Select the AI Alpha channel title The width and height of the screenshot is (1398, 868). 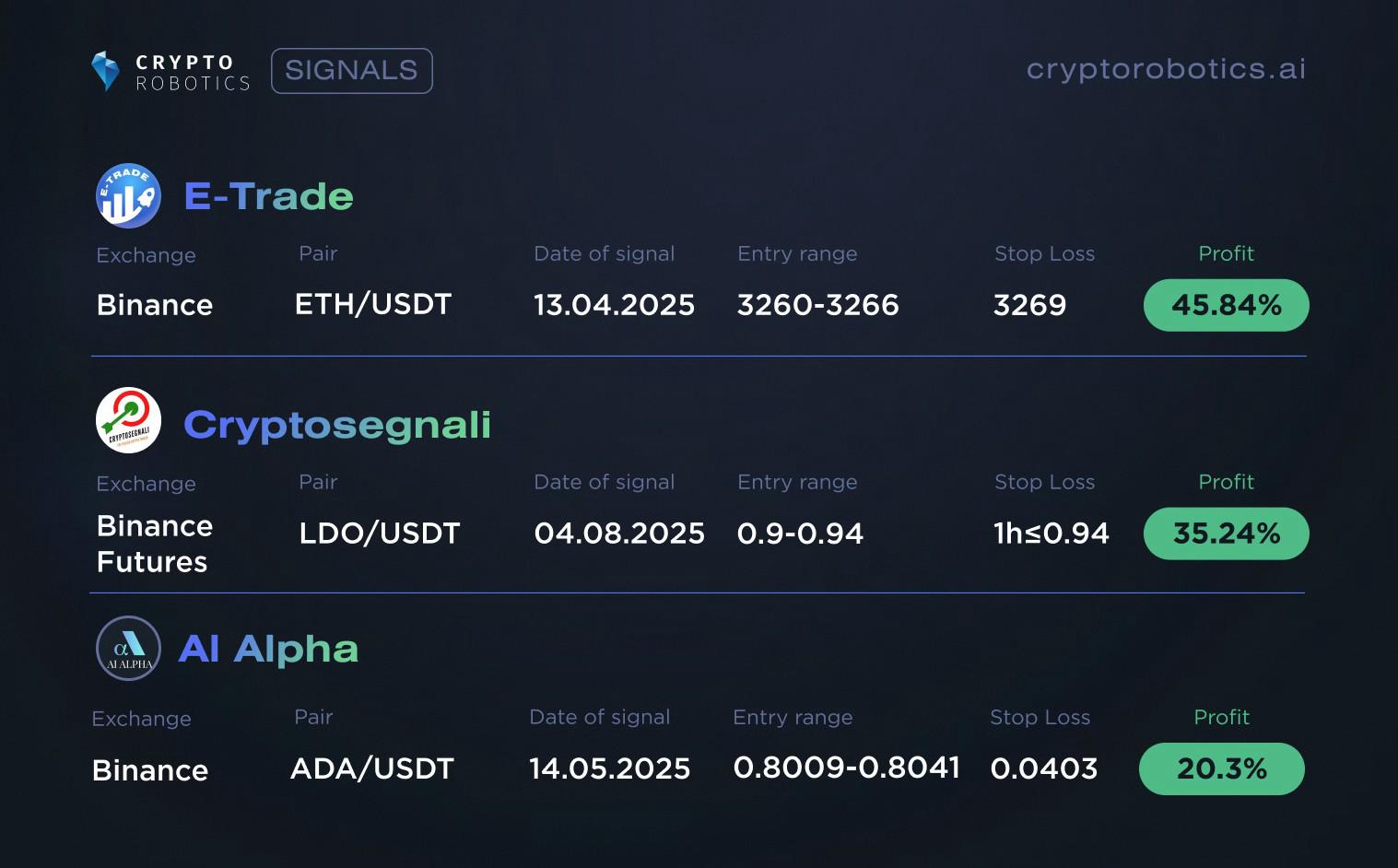pyautogui.click(x=268, y=649)
